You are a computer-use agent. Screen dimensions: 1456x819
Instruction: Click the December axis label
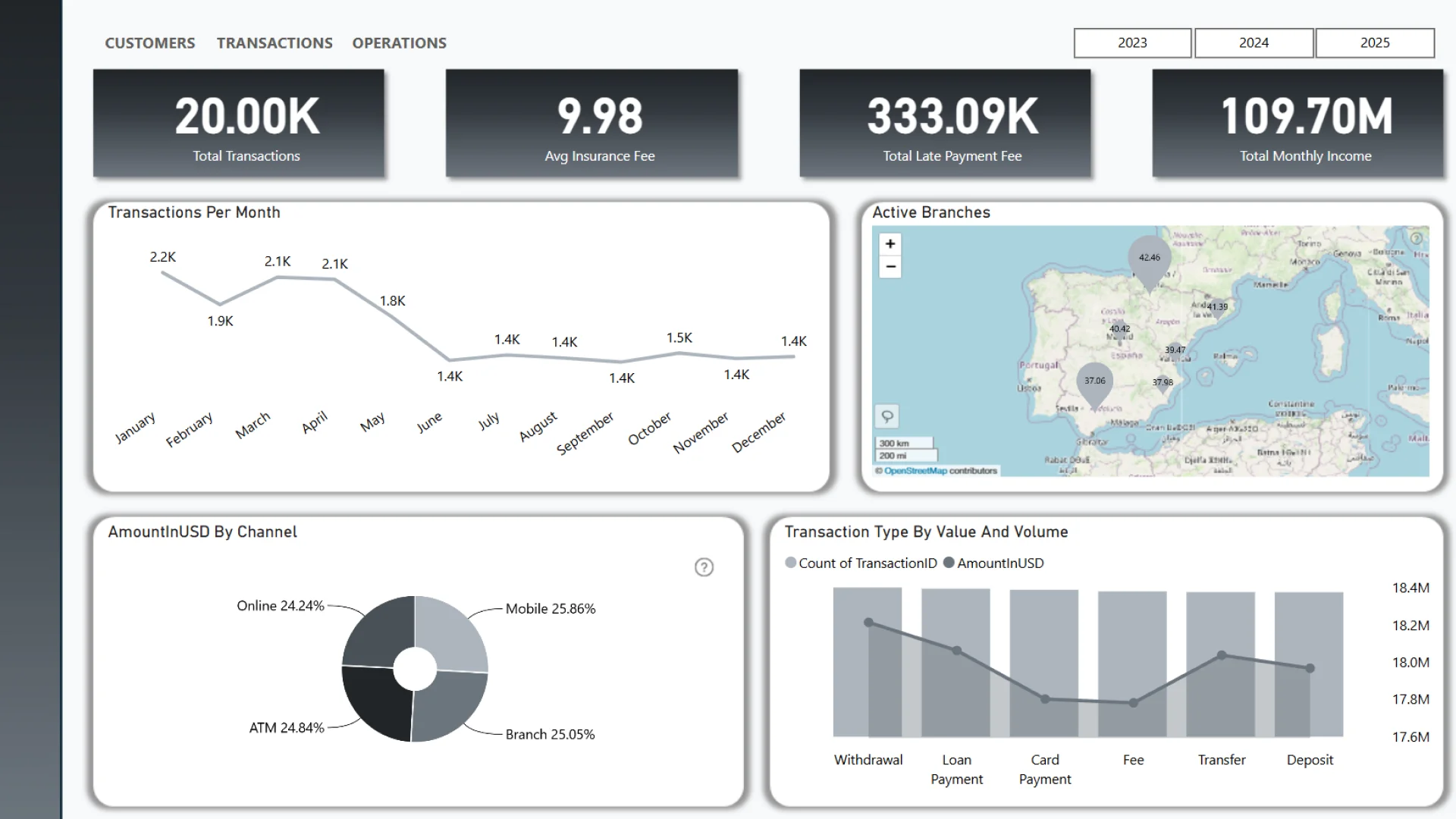click(758, 433)
